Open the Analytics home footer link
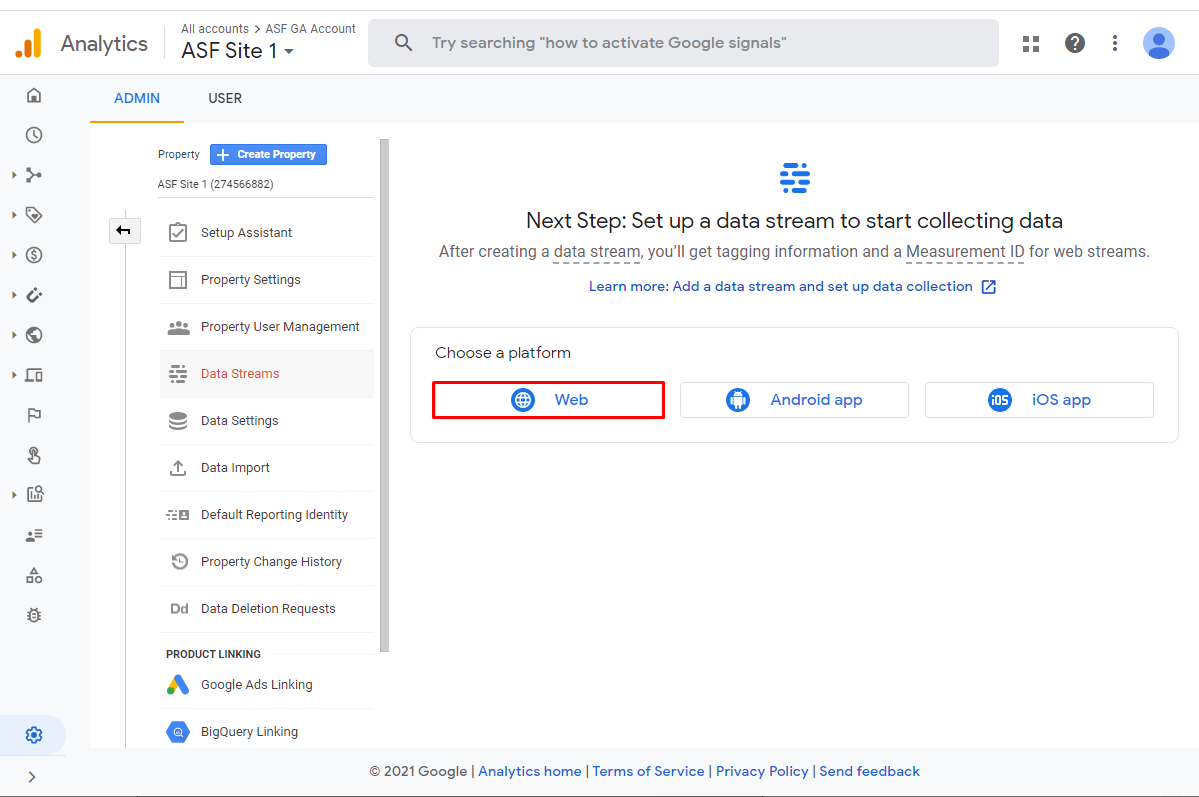The height and width of the screenshot is (797, 1199). click(x=530, y=771)
